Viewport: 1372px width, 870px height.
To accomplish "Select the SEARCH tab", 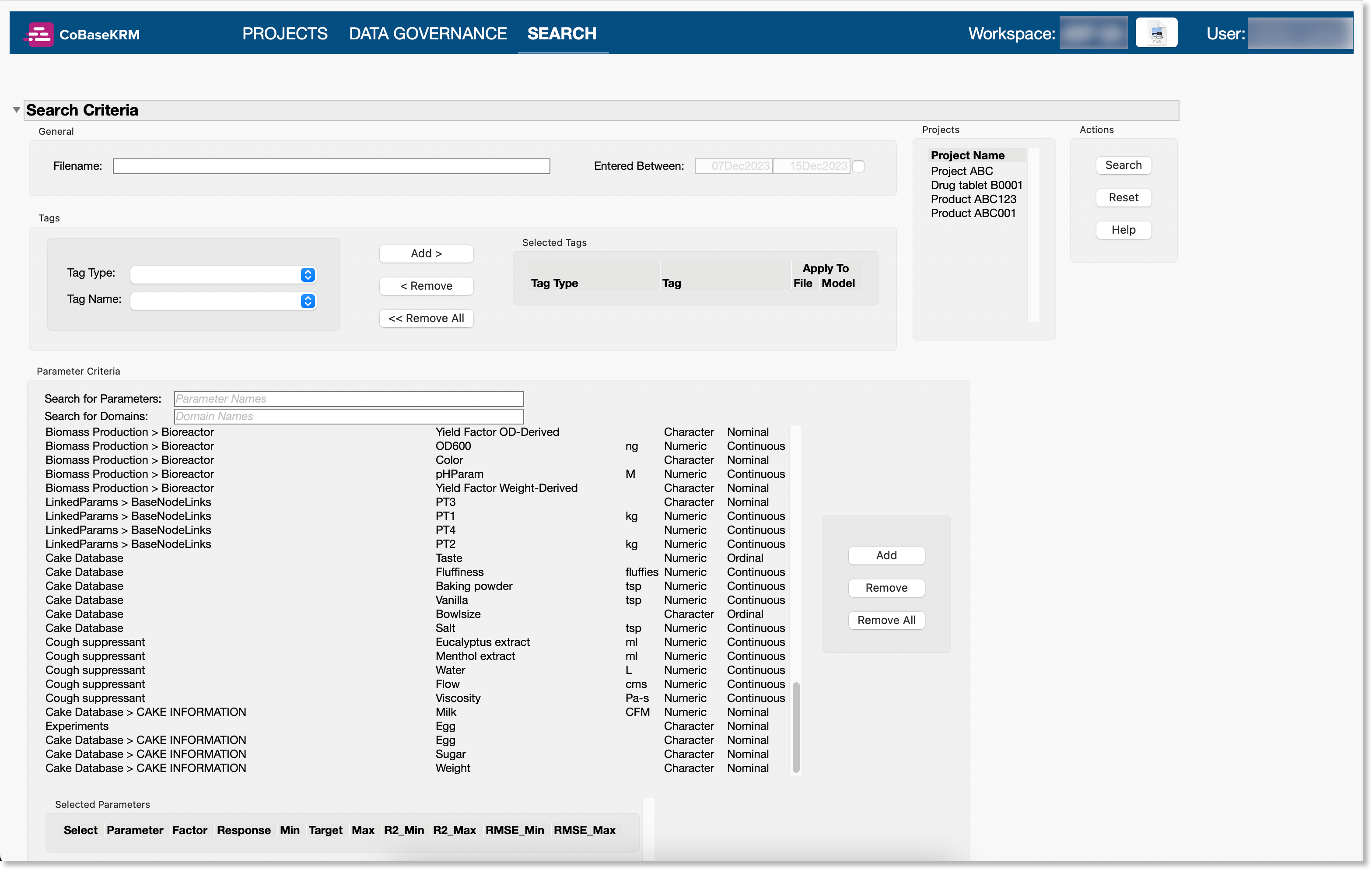I will 562,34.
